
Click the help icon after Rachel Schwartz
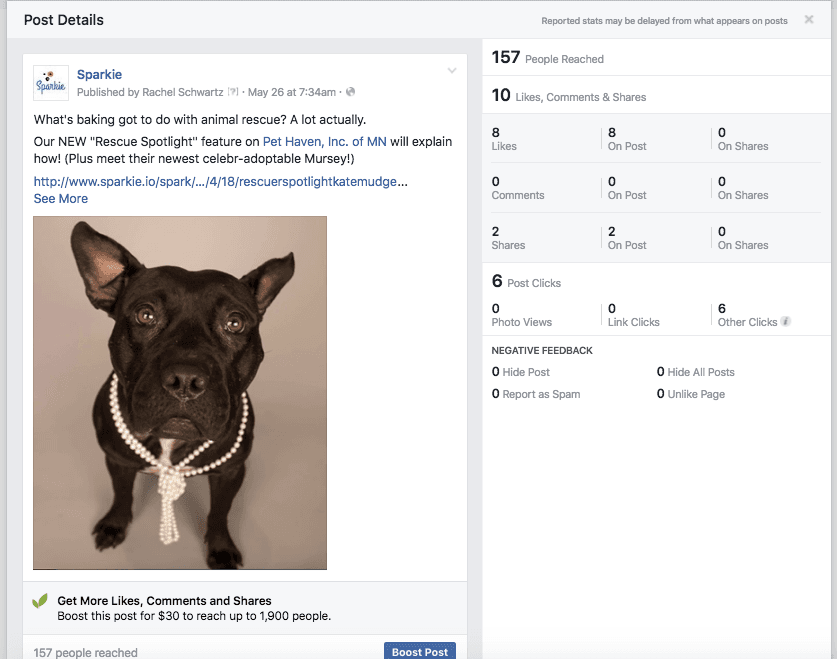233,93
